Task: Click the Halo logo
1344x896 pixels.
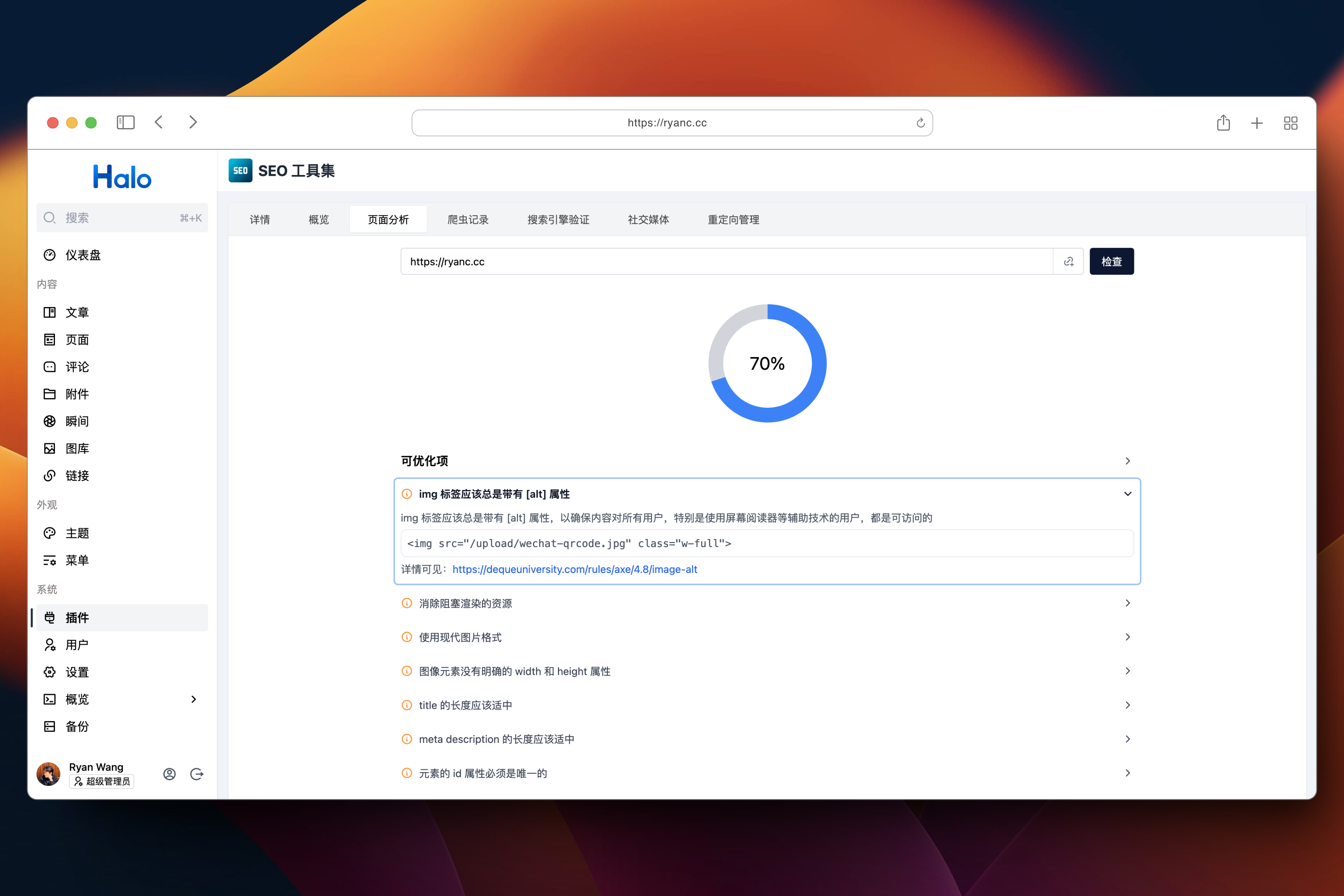Action: pos(122,176)
